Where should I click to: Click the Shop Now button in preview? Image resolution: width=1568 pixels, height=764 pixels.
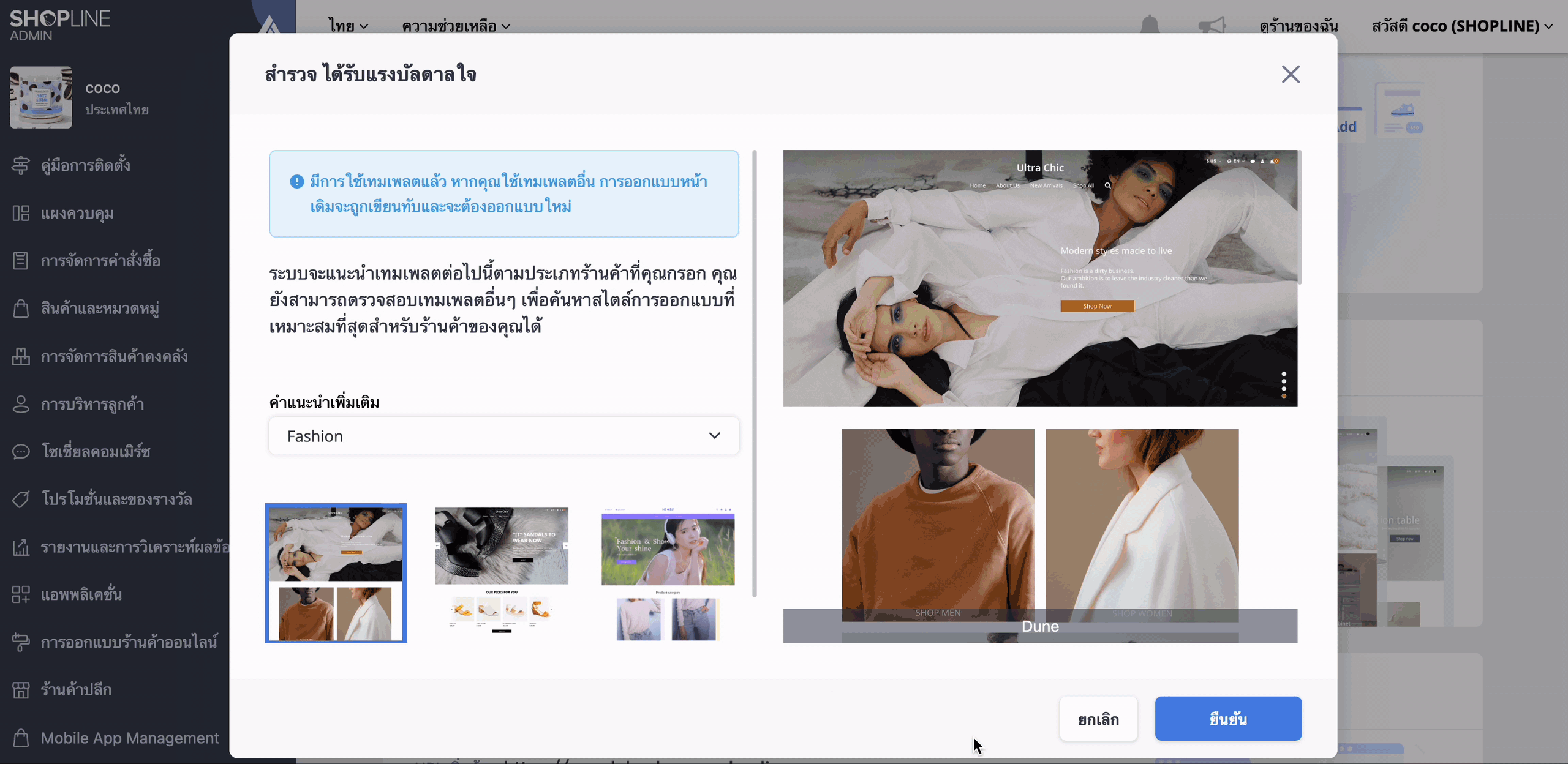pos(1097,306)
